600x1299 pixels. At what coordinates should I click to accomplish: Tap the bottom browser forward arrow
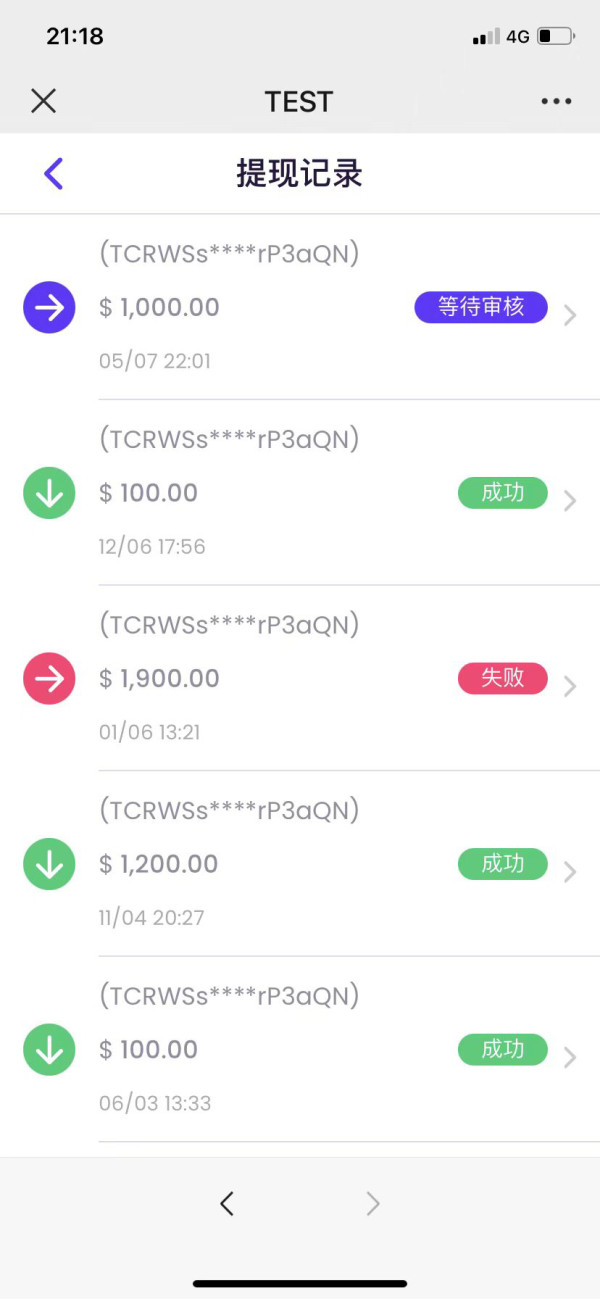pos(373,1204)
